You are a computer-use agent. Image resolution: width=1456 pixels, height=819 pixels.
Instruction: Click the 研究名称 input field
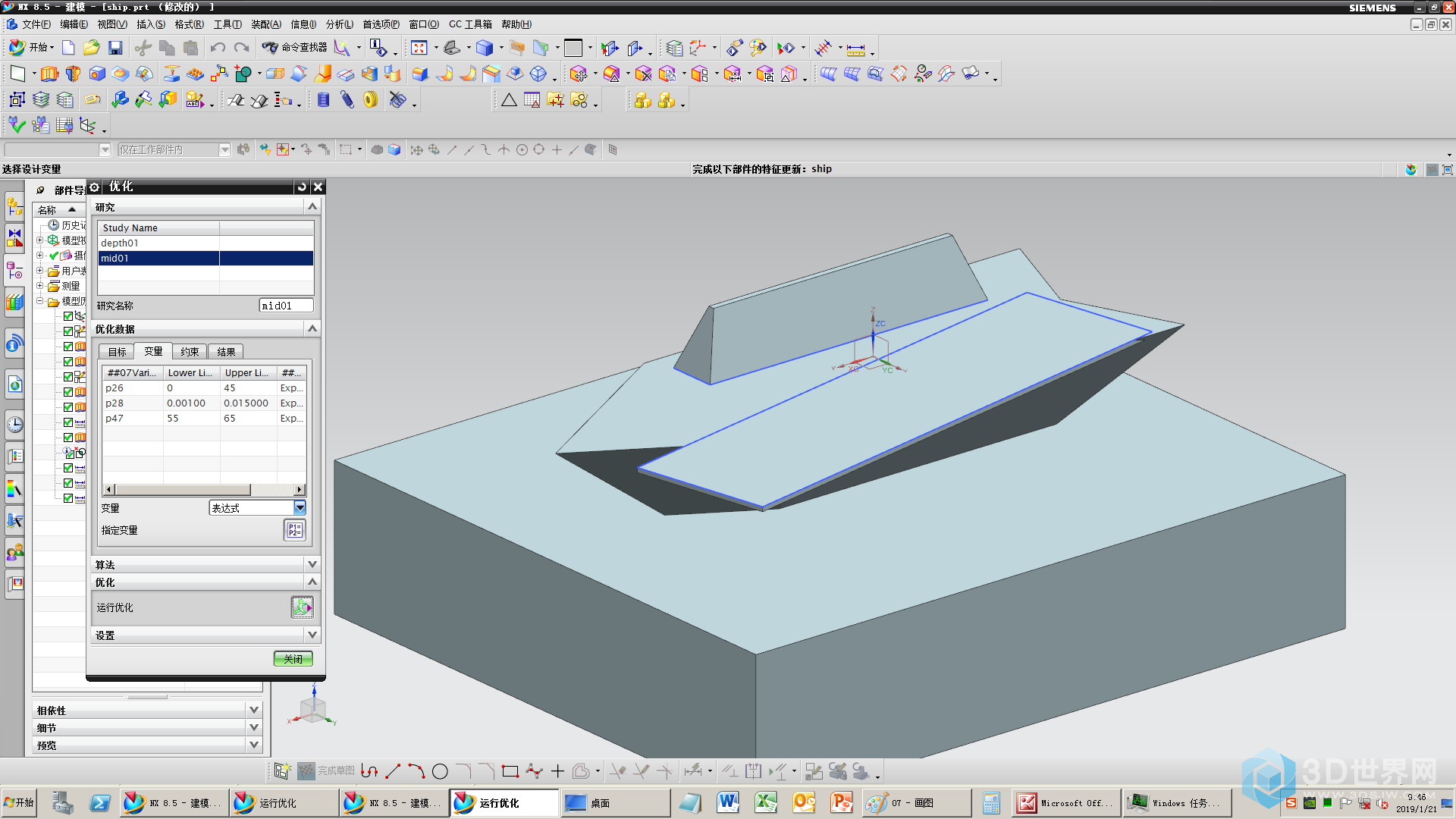pyautogui.click(x=286, y=306)
